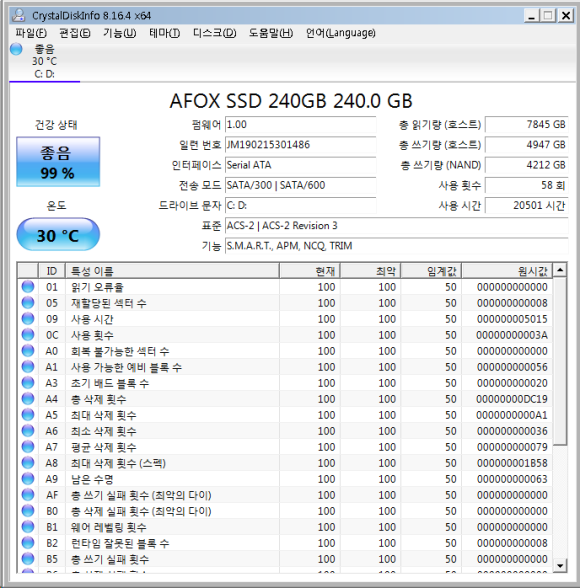Viewport: 580px width, 588px height.
Task: Click the AFOX SSD 240GB 240.0 GB title
Action: pyautogui.click(x=291, y=100)
